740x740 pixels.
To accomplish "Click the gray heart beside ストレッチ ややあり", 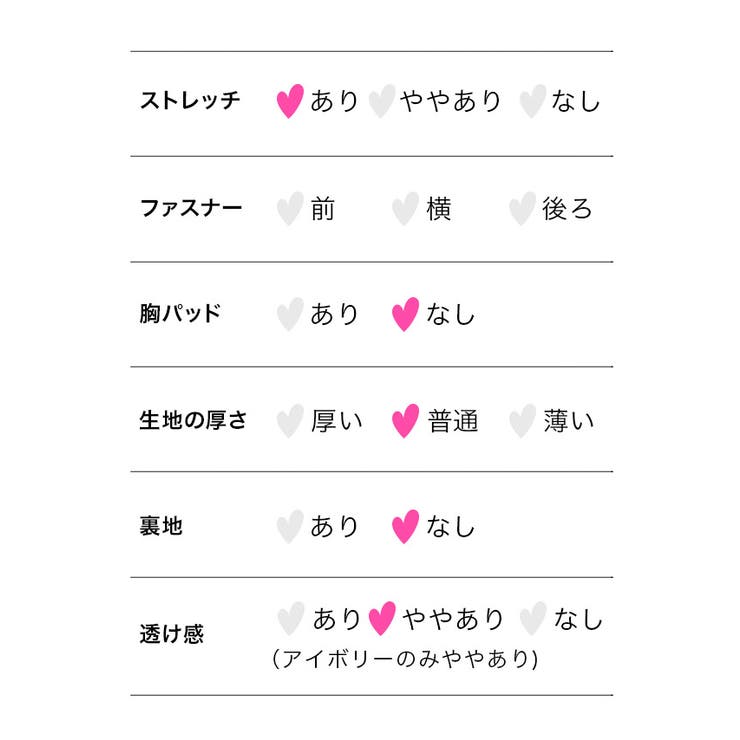I will pos(381,102).
